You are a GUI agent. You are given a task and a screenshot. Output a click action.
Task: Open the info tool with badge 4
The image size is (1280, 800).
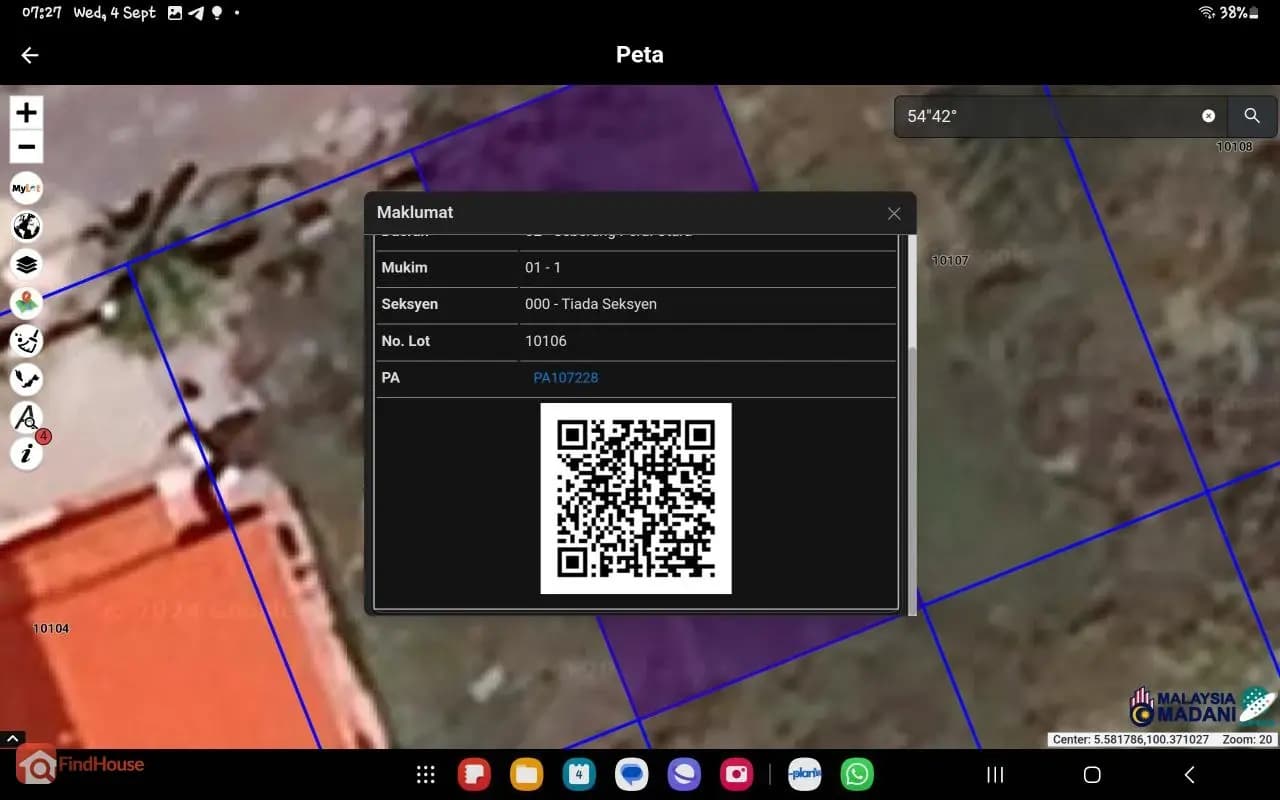[26, 454]
